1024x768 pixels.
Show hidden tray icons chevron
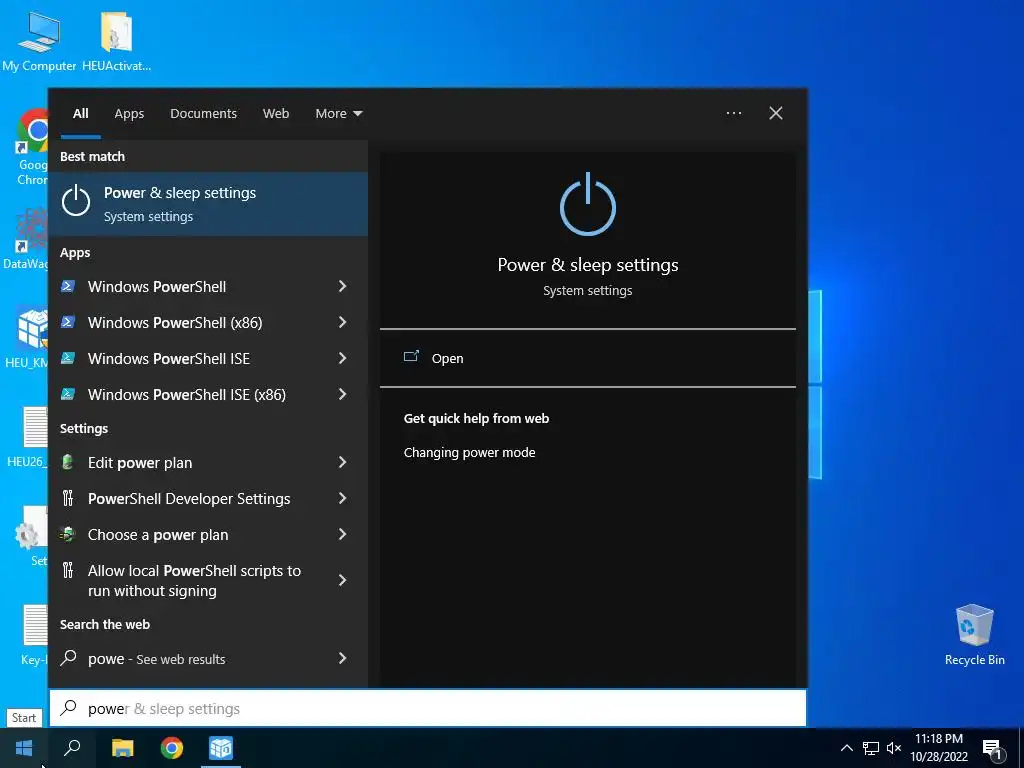pyautogui.click(x=846, y=748)
